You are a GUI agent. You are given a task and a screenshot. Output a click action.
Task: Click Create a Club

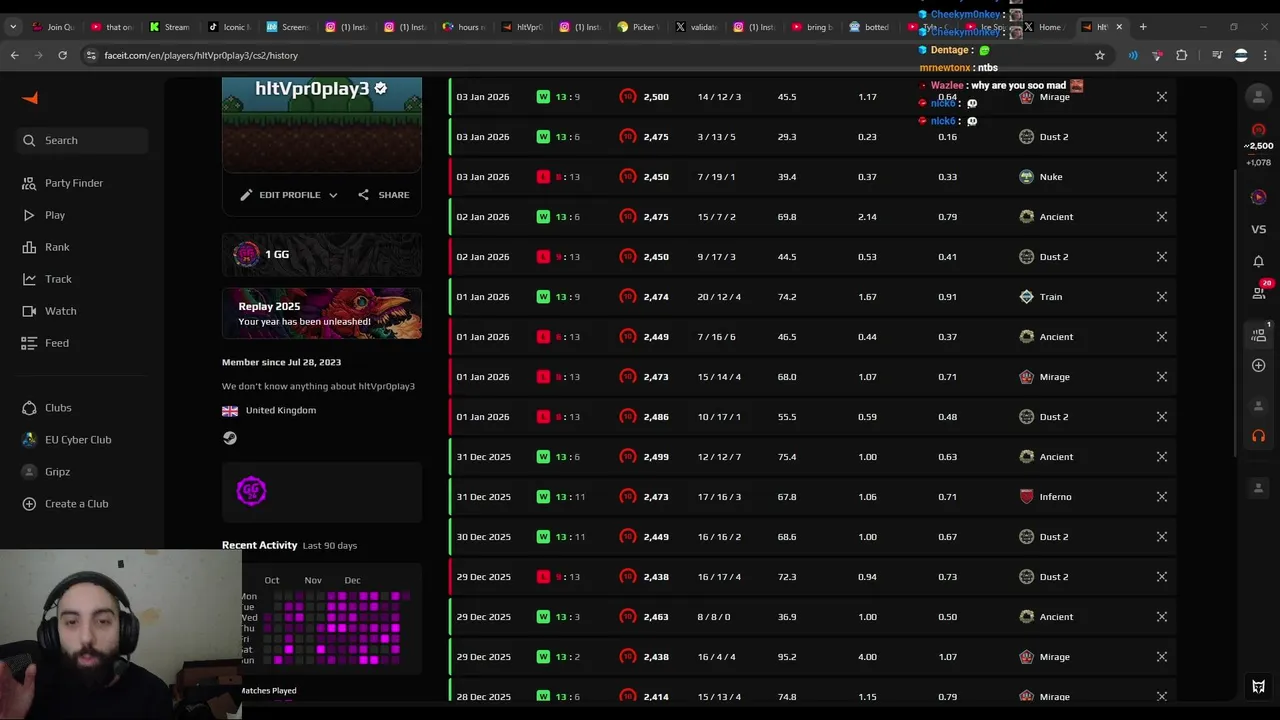65,504
